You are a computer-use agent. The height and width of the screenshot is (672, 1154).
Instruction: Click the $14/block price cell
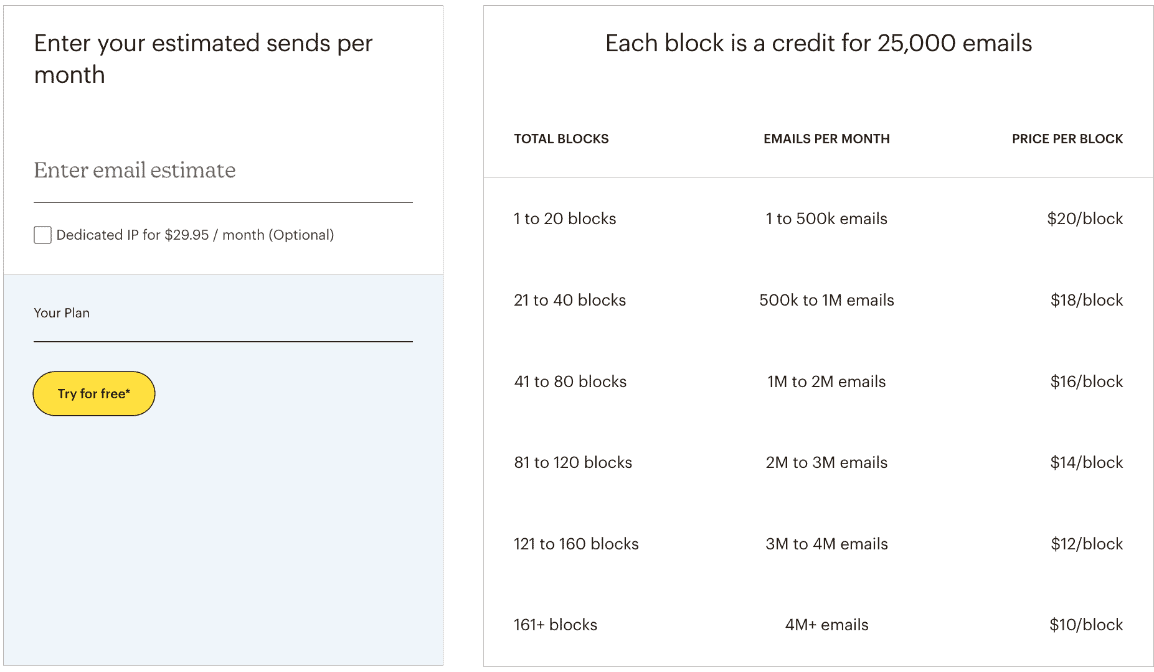pos(1086,462)
